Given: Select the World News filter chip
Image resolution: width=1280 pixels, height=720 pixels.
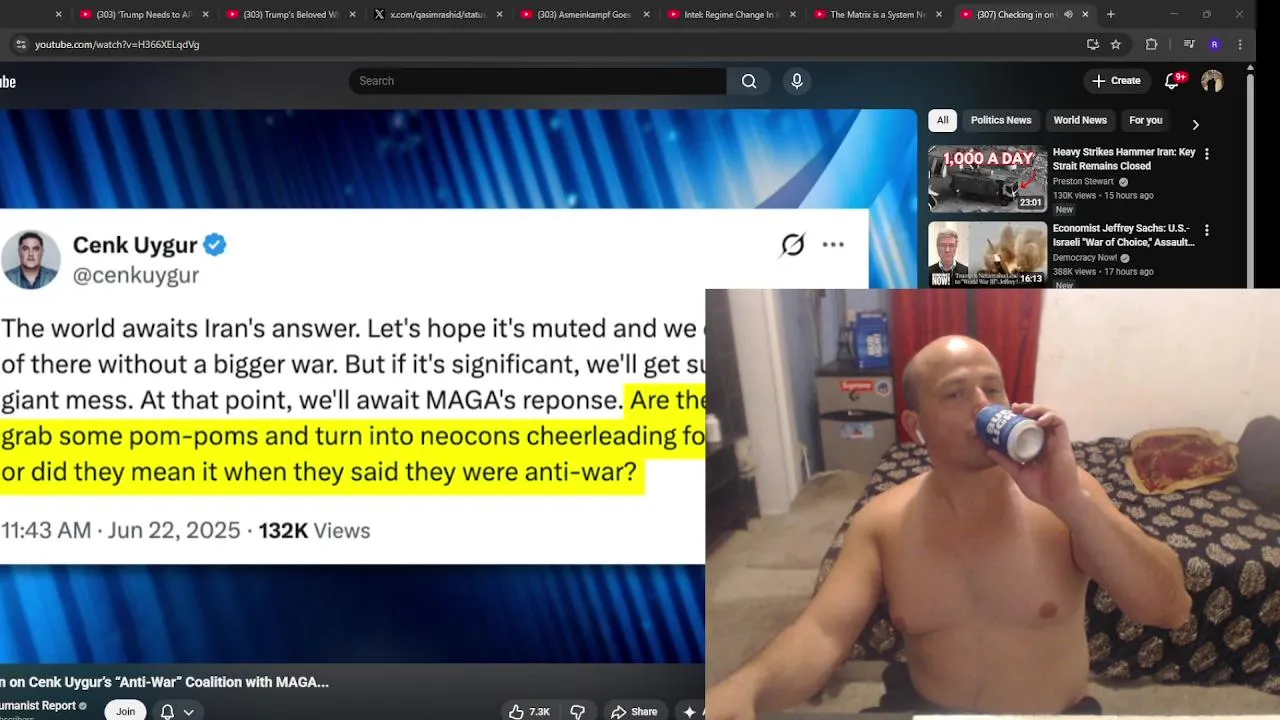Looking at the screenshot, I should pyautogui.click(x=1080, y=120).
